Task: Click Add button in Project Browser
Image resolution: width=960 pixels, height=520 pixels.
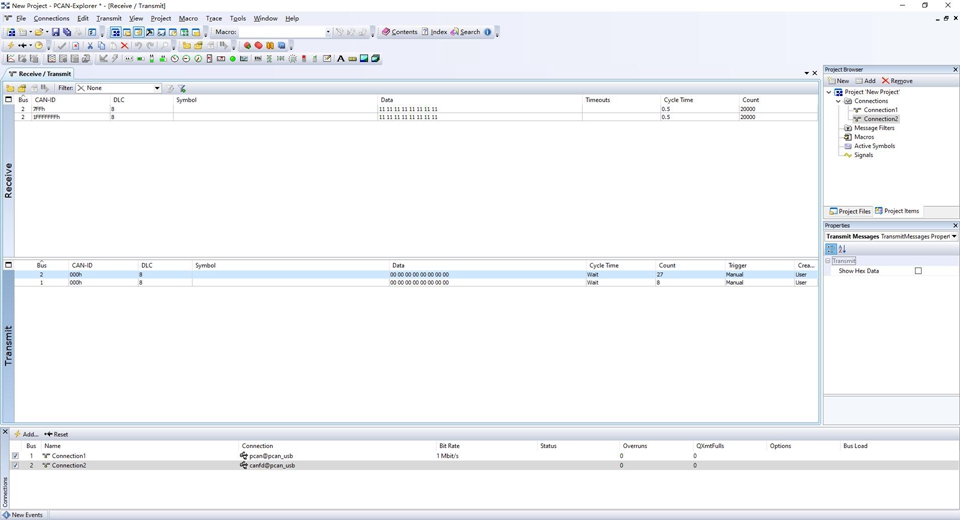Action: coord(865,81)
